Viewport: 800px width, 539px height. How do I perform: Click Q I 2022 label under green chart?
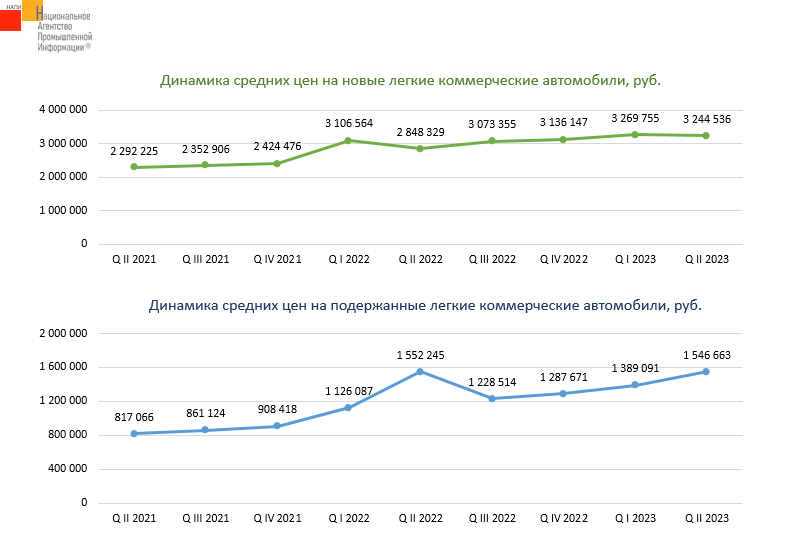point(349,259)
